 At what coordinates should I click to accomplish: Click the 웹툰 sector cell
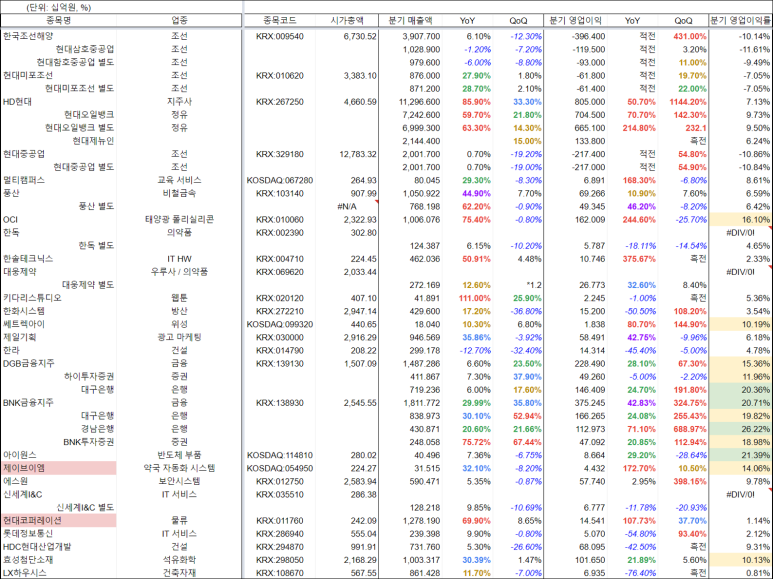[179, 298]
